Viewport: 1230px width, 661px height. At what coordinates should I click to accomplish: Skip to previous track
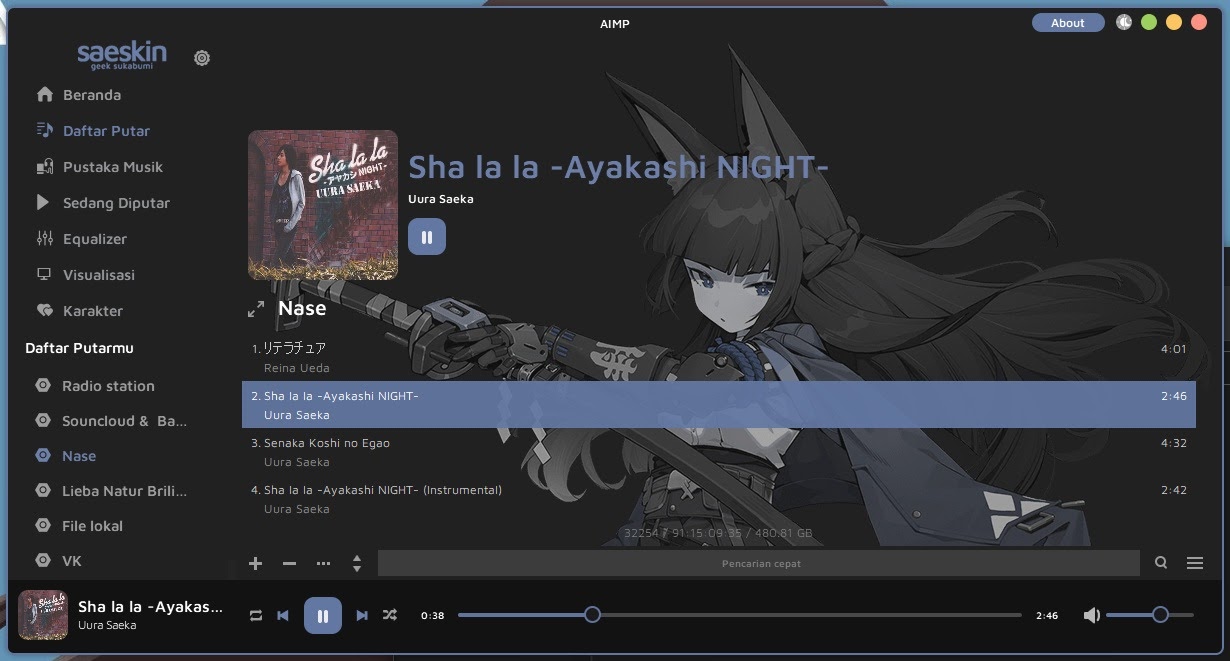[x=283, y=616]
